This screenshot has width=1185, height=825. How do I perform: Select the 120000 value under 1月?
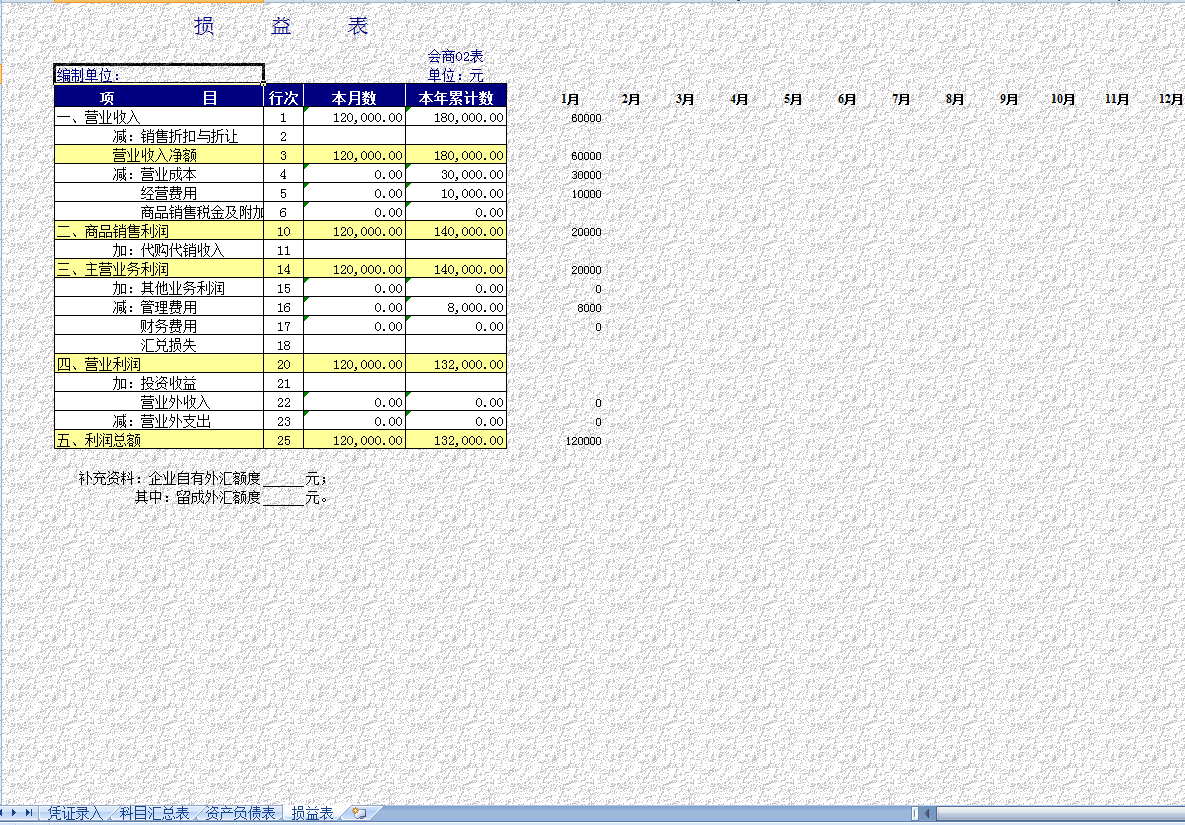click(x=583, y=440)
